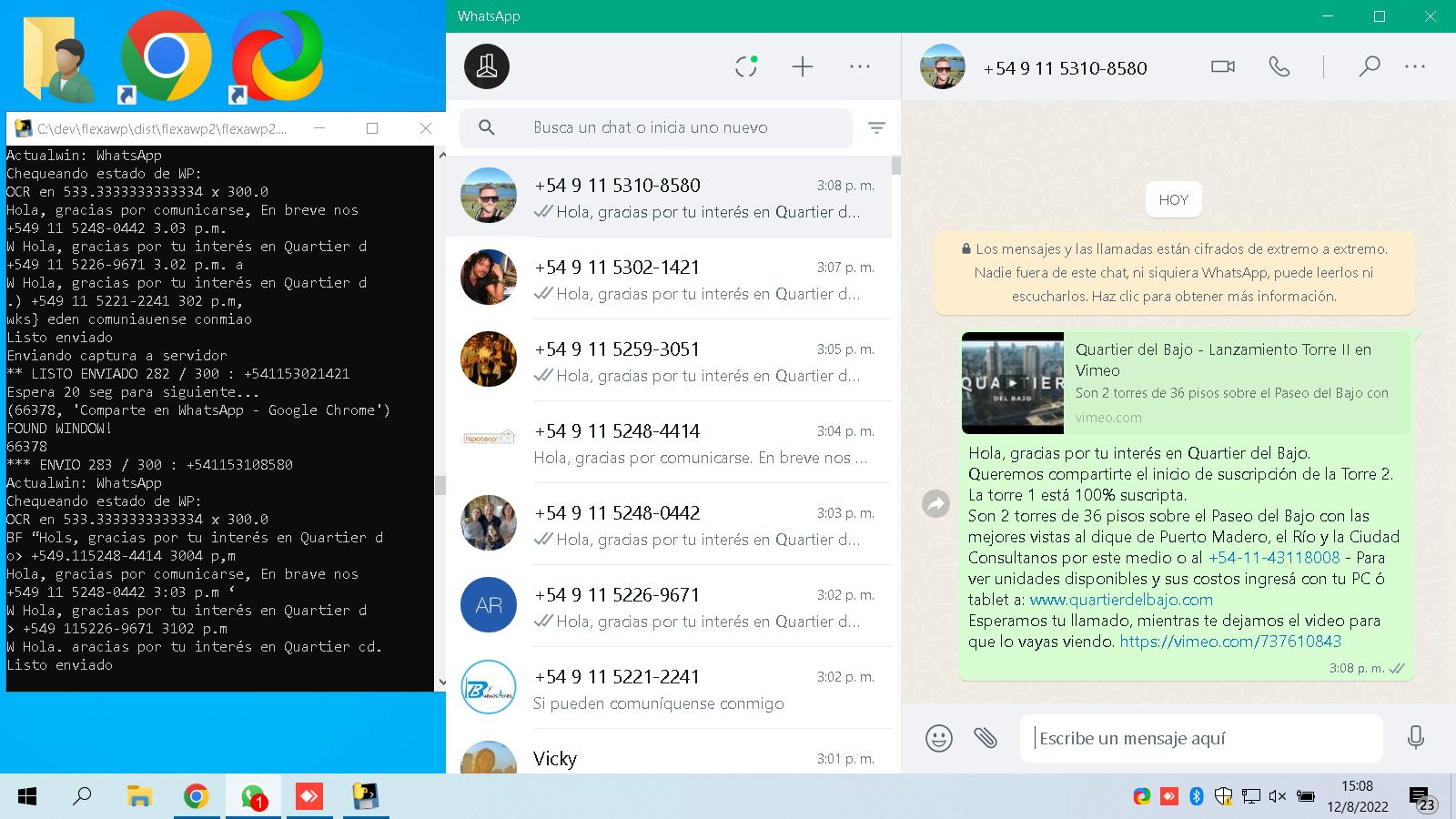The image size is (1456, 819).
Task: Click the encryption notice banner
Action: pyautogui.click(x=1174, y=272)
